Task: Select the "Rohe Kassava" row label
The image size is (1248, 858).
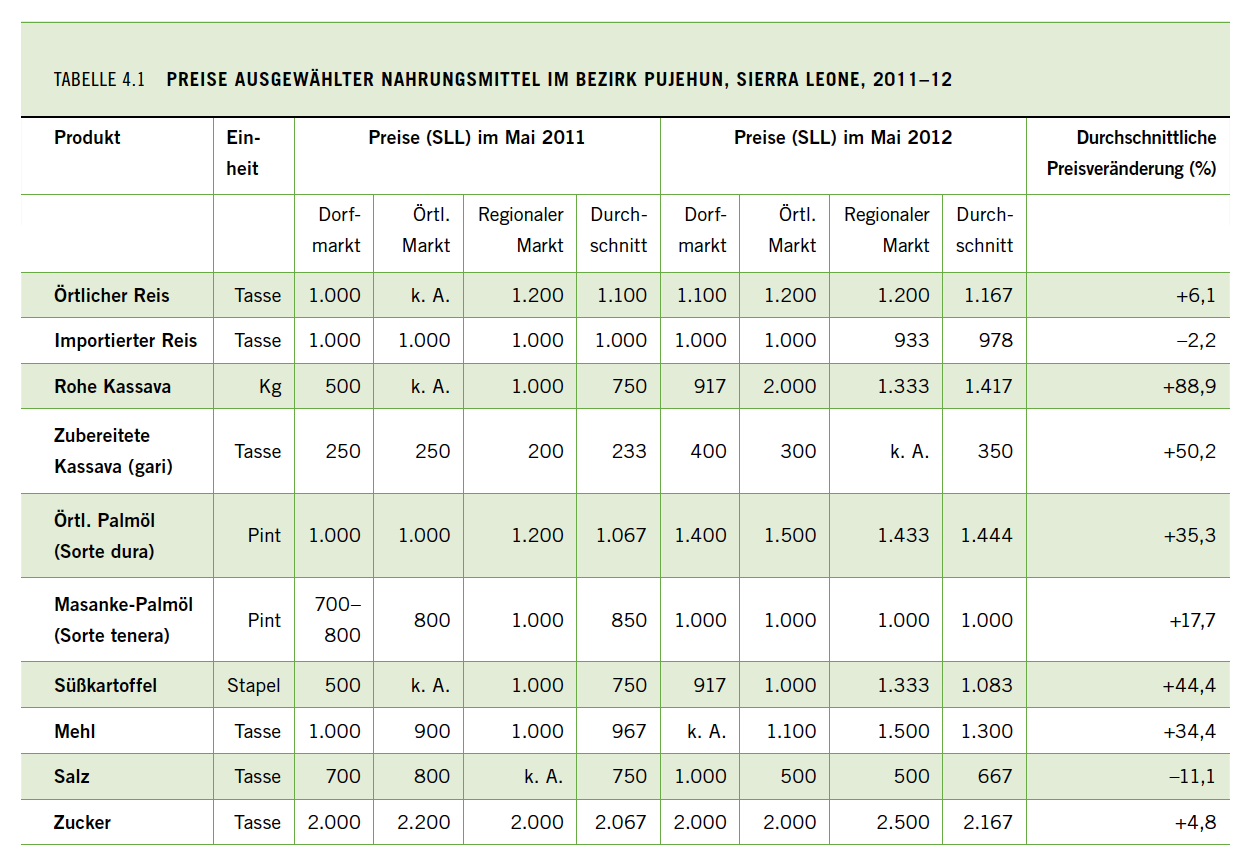Action: 112,386
